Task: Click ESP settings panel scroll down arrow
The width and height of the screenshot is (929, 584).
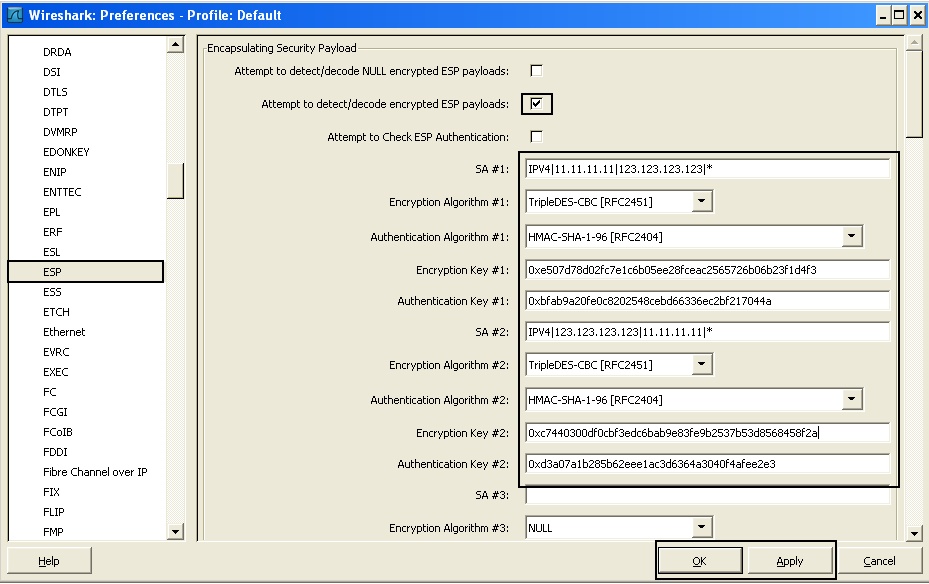Action: 914,533
